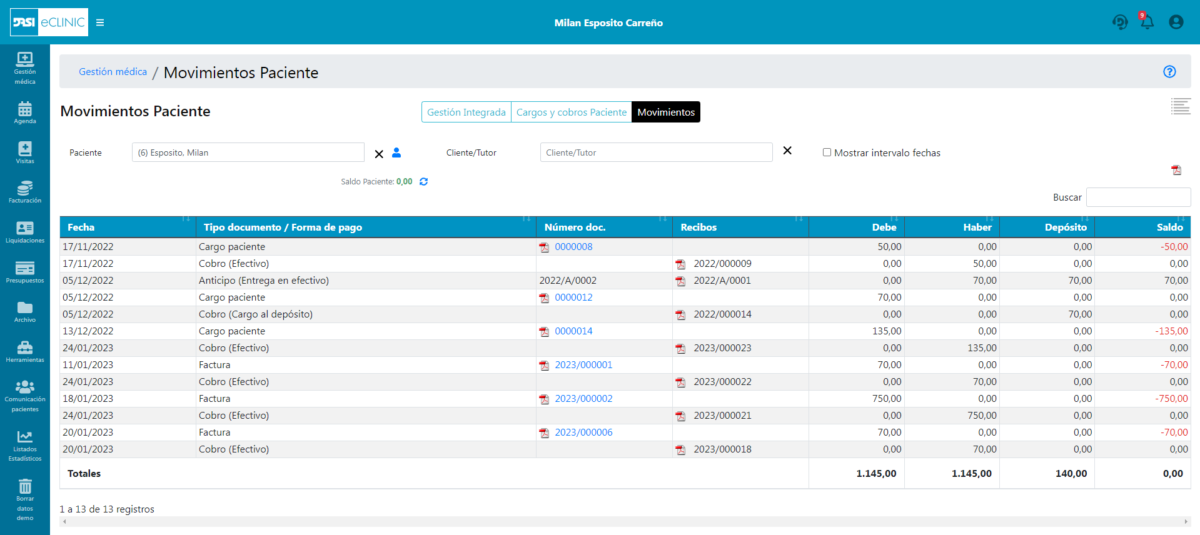Click the 1.145,00 Debe total
Screen dimensions: 1200x535
coord(877,473)
